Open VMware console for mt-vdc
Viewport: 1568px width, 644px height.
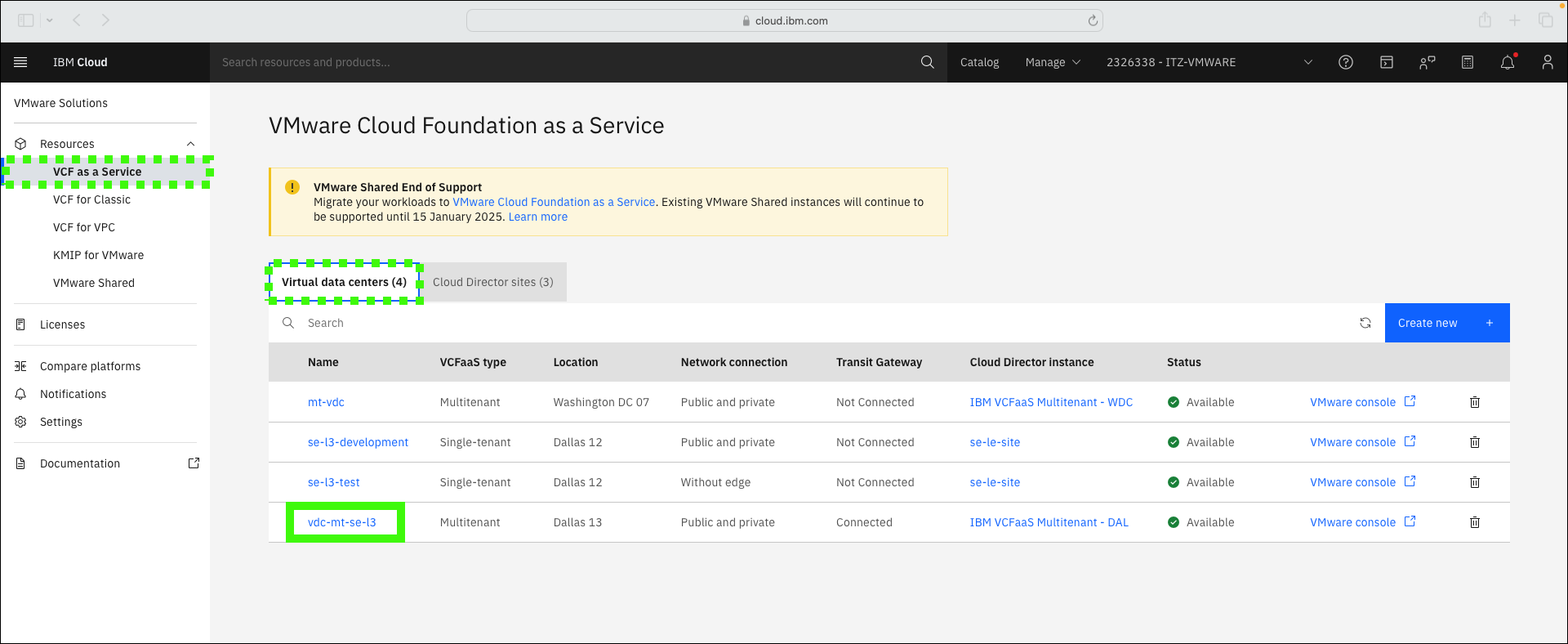[1352, 402]
